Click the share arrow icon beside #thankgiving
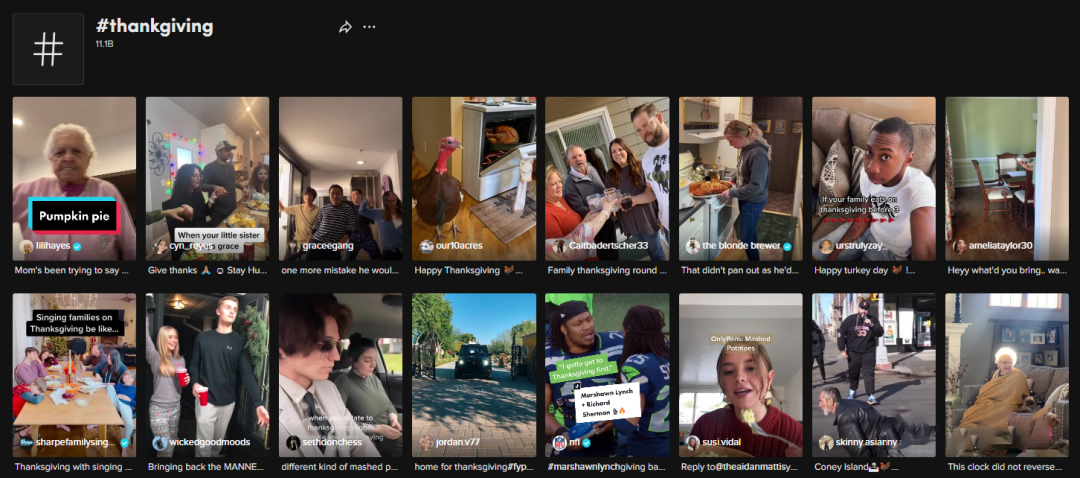The image size is (1080, 478). (x=345, y=27)
